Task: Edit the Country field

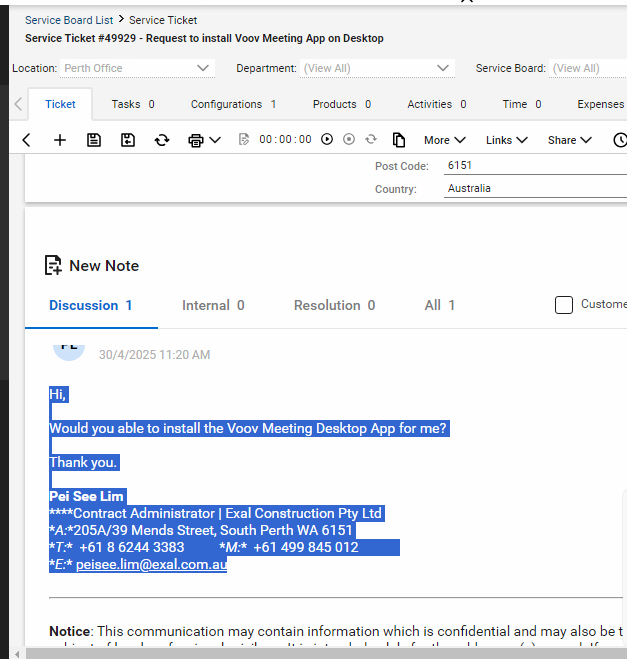Action: pos(535,188)
